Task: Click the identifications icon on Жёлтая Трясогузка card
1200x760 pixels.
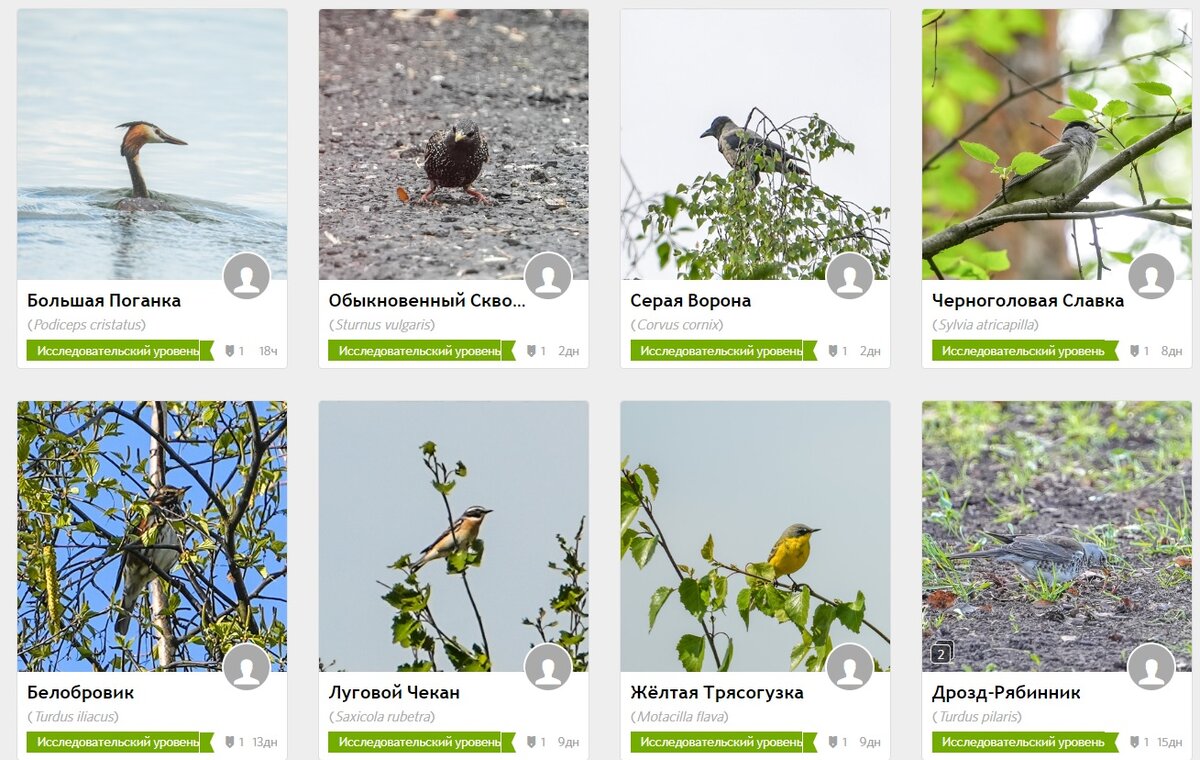Action: point(833,742)
